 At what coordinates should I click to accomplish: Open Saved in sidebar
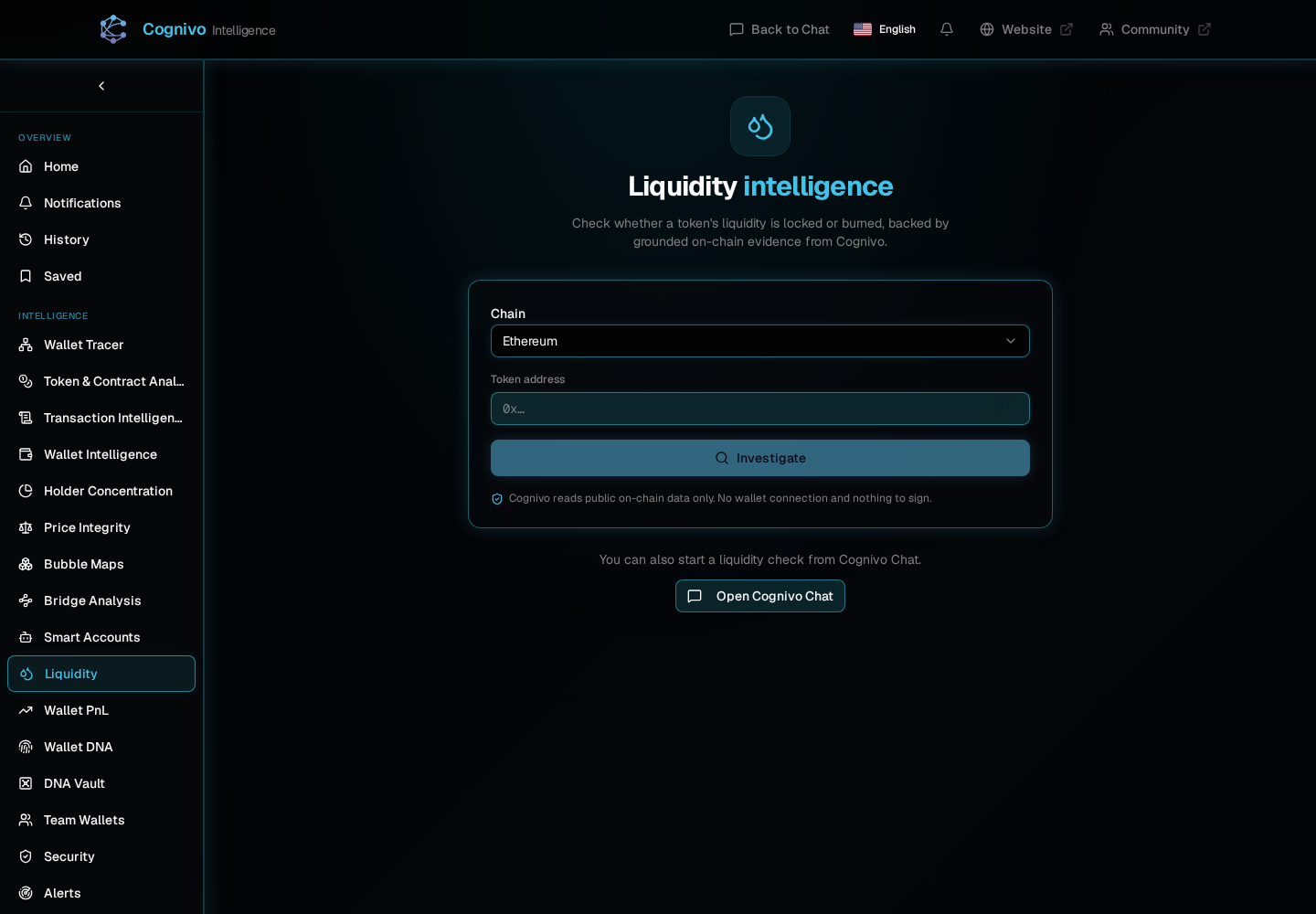click(x=101, y=276)
